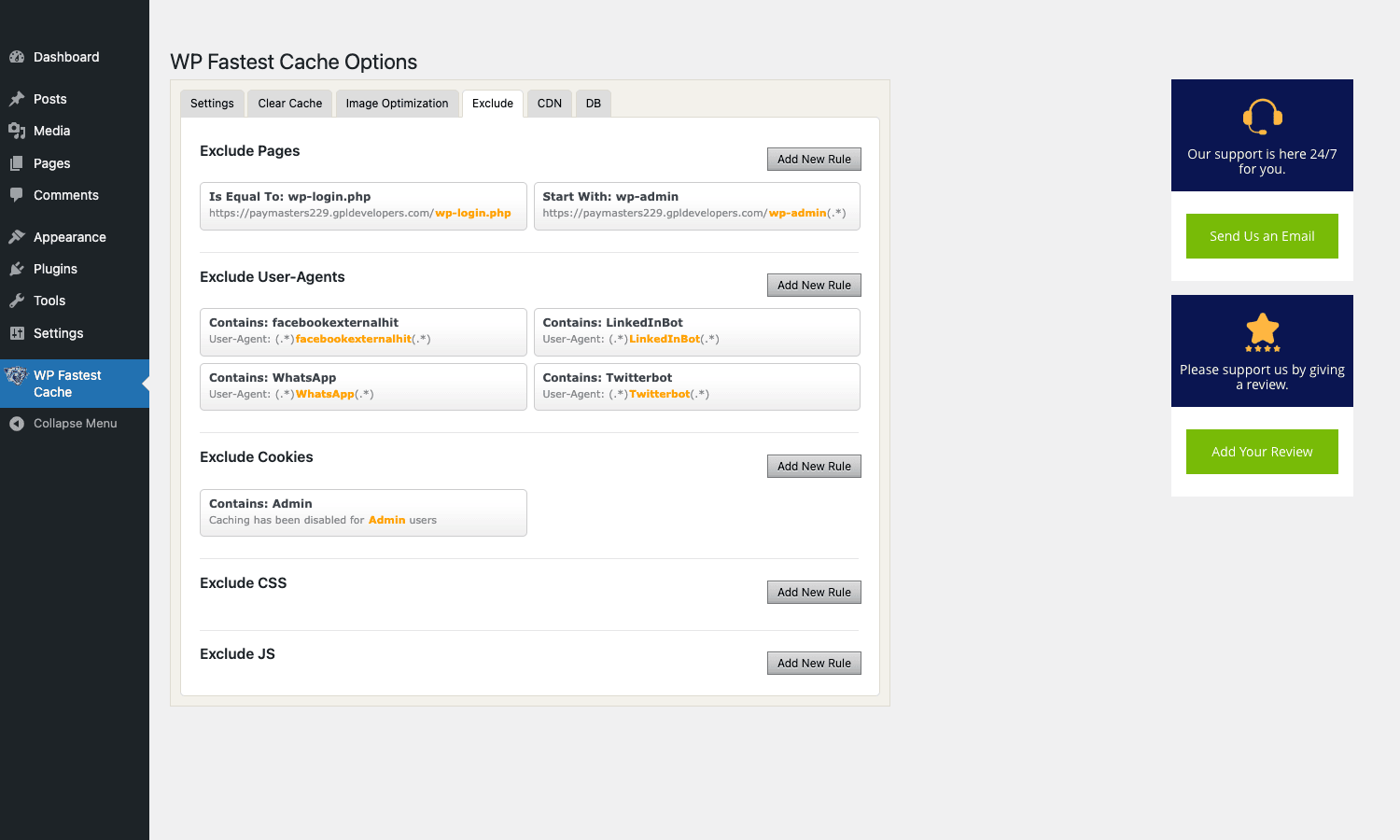Go to Media in sidebar
The width and height of the screenshot is (1400, 840).
(x=75, y=131)
